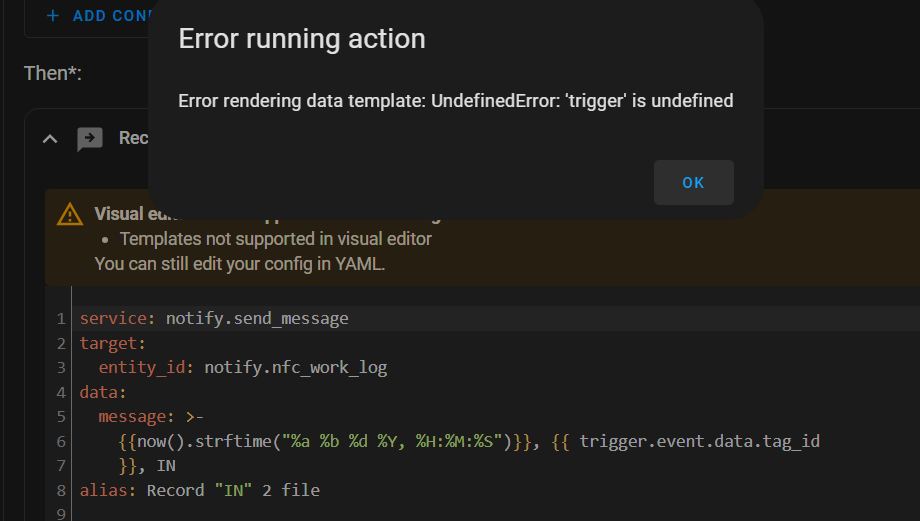Click 'You can still edit your config in YAML'
Image resolution: width=920 pixels, height=521 pixels.
[239, 264]
